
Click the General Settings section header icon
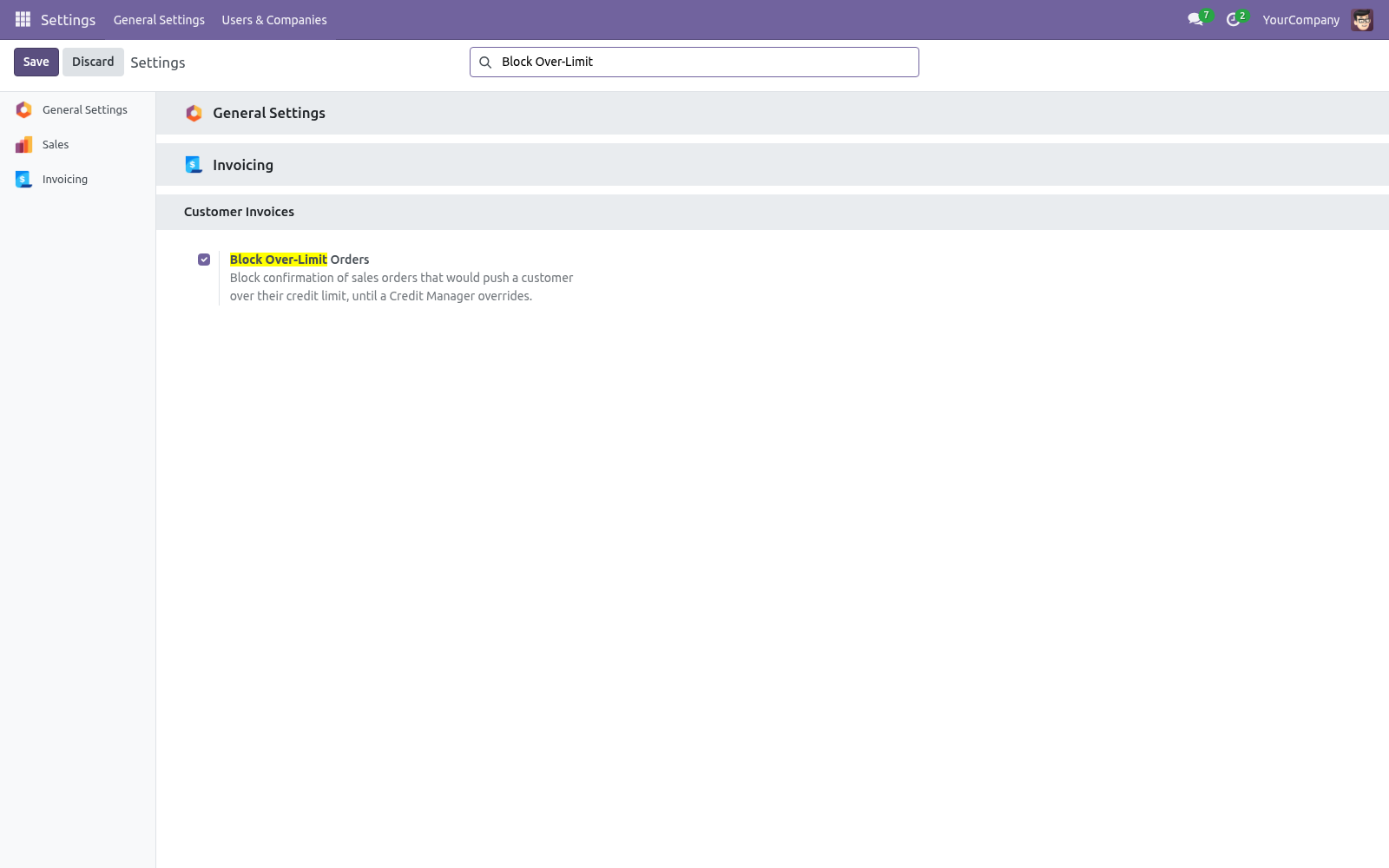tap(194, 114)
